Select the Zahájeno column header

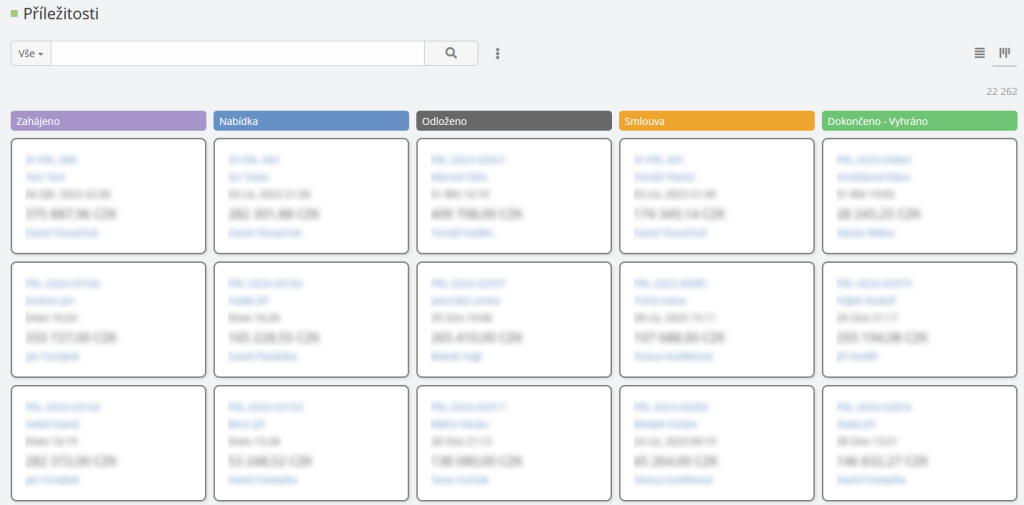(x=108, y=121)
